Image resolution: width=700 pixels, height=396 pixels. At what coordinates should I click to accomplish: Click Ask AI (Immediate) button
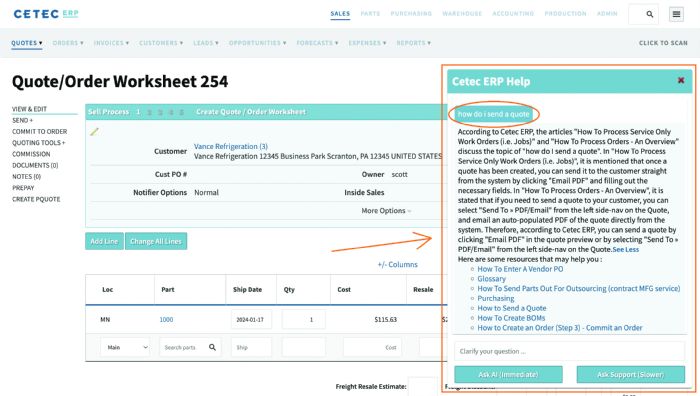pyautogui.click(x=508, y=374)
